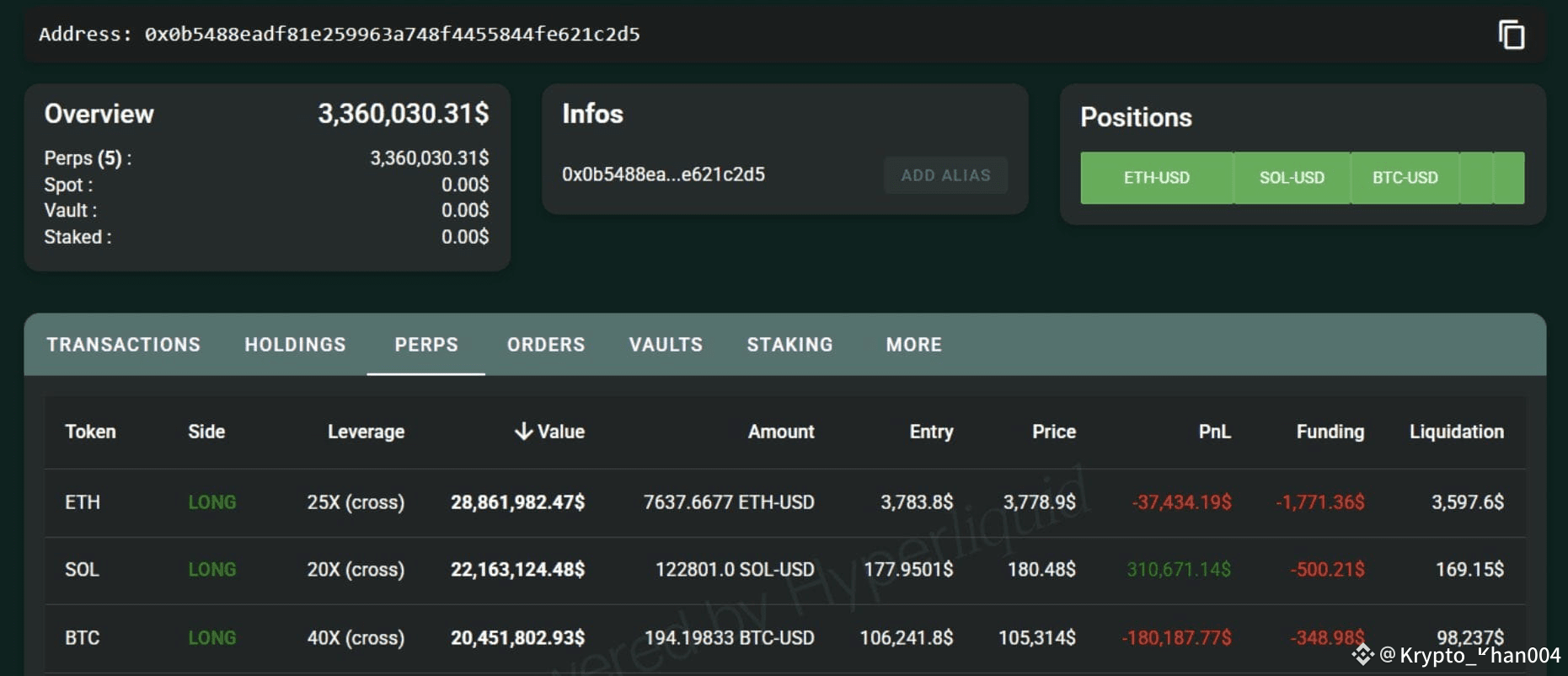Click the amount 122801.0 SOL-USD

point(735,570)
